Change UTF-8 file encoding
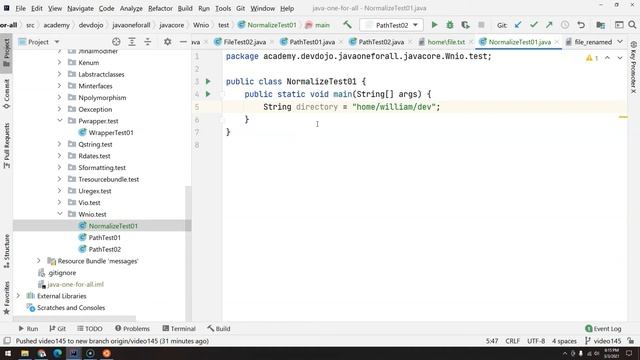 (536, 341)
